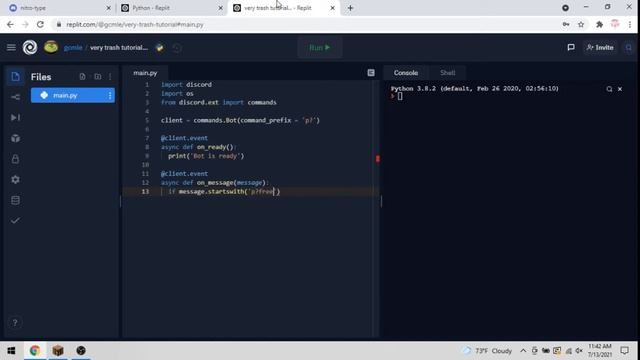The height and width of the screenshot is (360, 640).
Task: Bookmark this page with star icon
Action: tap(581, 24)
